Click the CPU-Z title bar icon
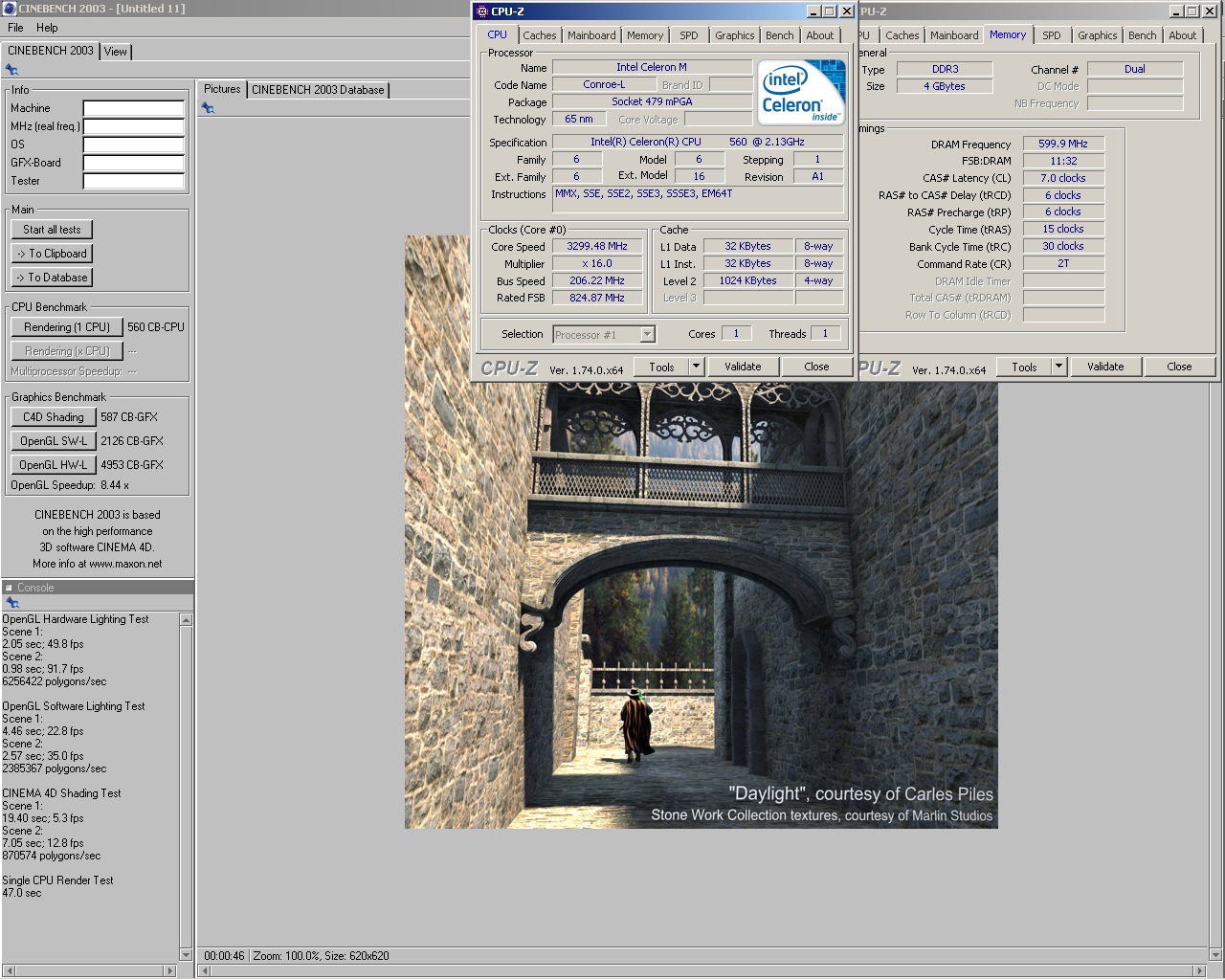The width and height of the screenshot is (1225, 980). [x=482, y=11]
